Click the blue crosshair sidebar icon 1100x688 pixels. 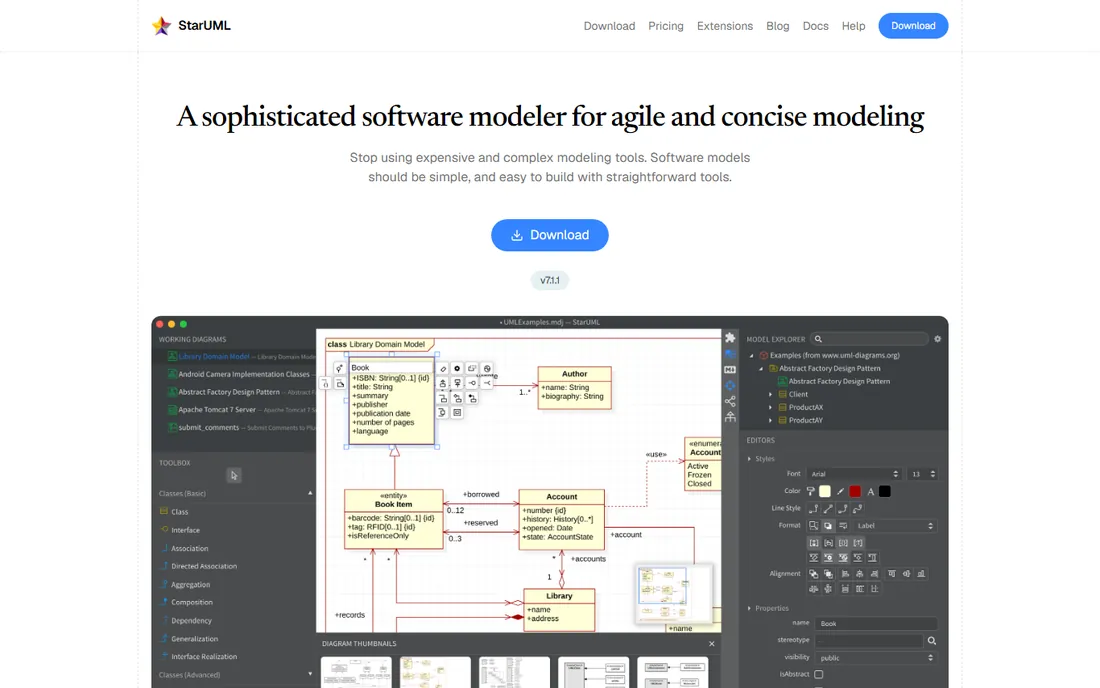click(730, 386)
